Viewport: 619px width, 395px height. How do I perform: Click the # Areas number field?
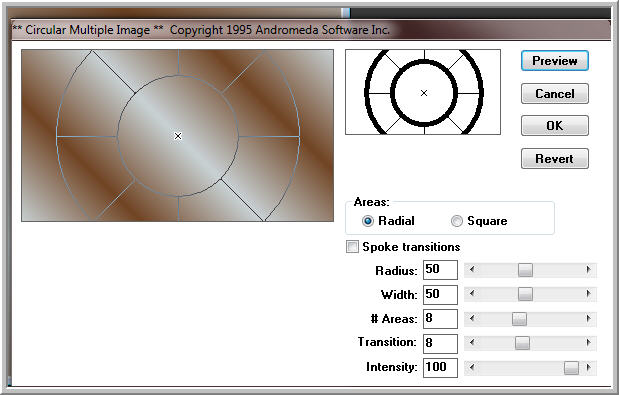(440, 319)
